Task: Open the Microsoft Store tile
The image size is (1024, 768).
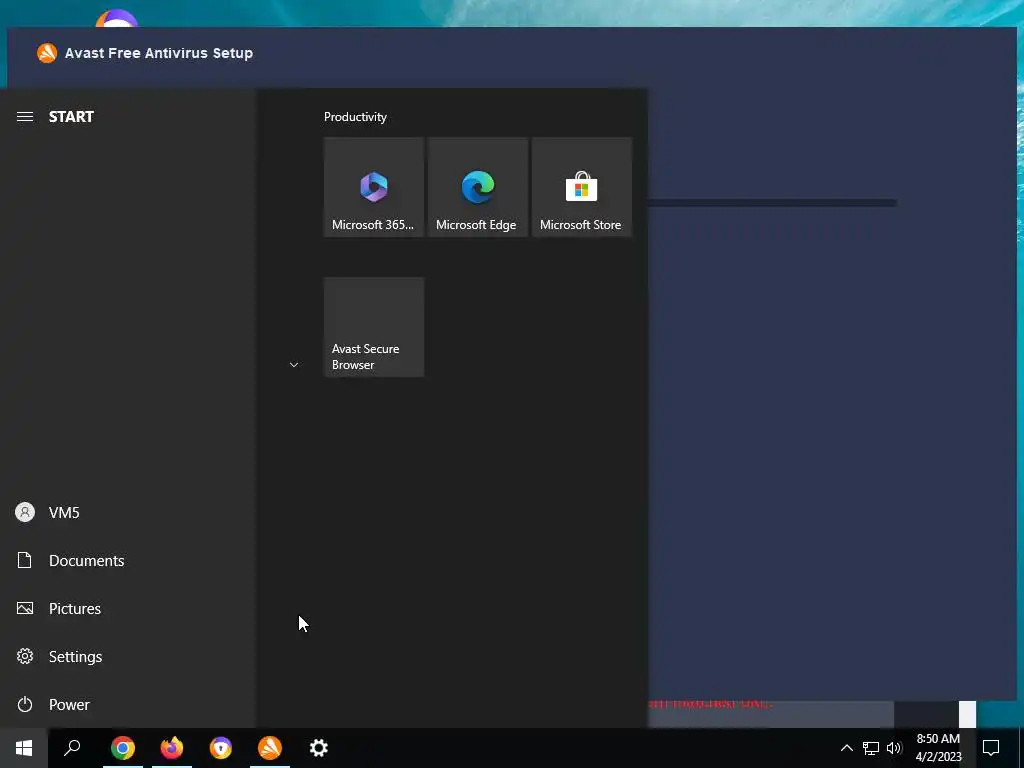Action: pyautogui.click(x=581, y=187)
